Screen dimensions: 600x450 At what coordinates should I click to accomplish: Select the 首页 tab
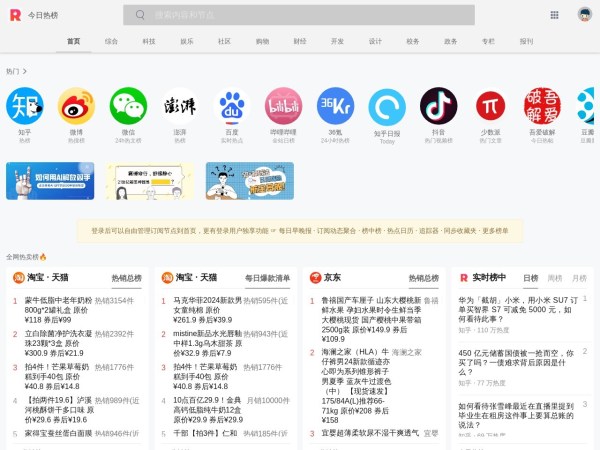point(73,41)
